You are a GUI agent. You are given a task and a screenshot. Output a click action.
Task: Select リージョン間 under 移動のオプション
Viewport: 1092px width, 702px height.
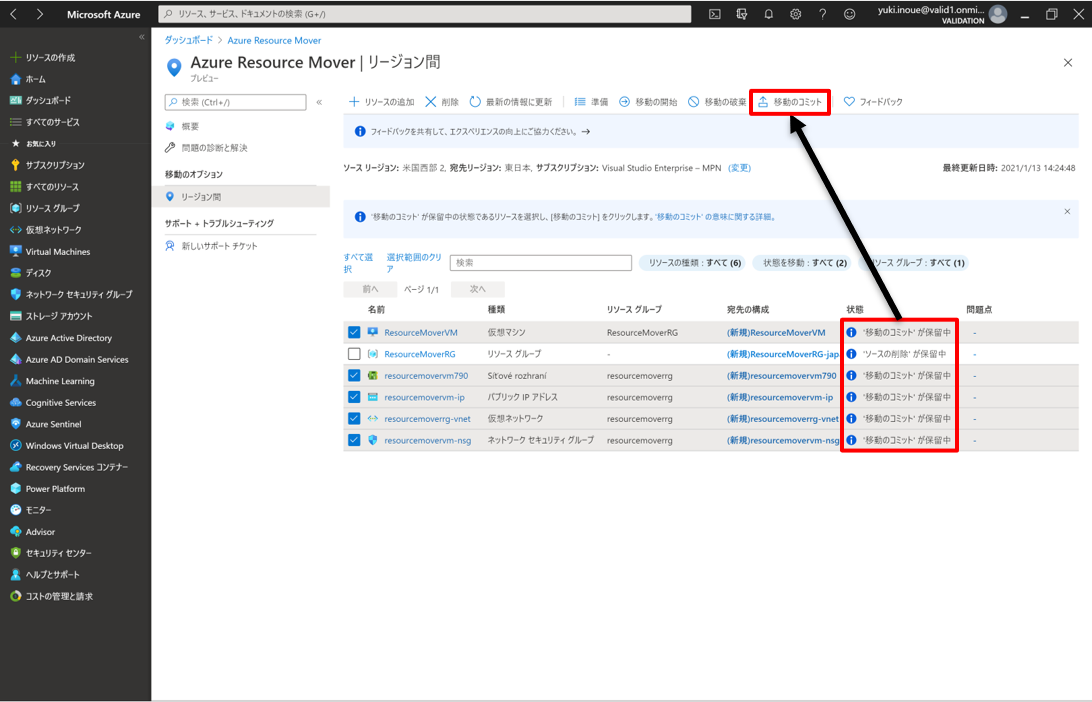click(x=241, y=197)
